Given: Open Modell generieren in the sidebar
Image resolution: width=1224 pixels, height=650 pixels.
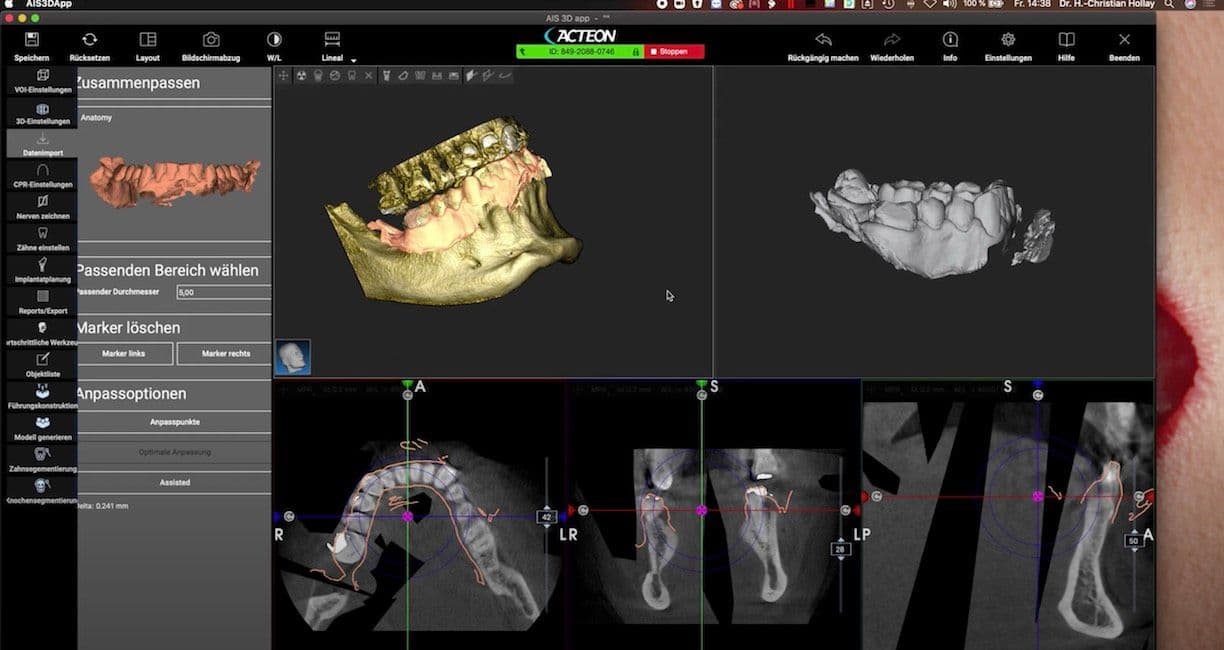Looking at the screenshot, I should 42,428.
